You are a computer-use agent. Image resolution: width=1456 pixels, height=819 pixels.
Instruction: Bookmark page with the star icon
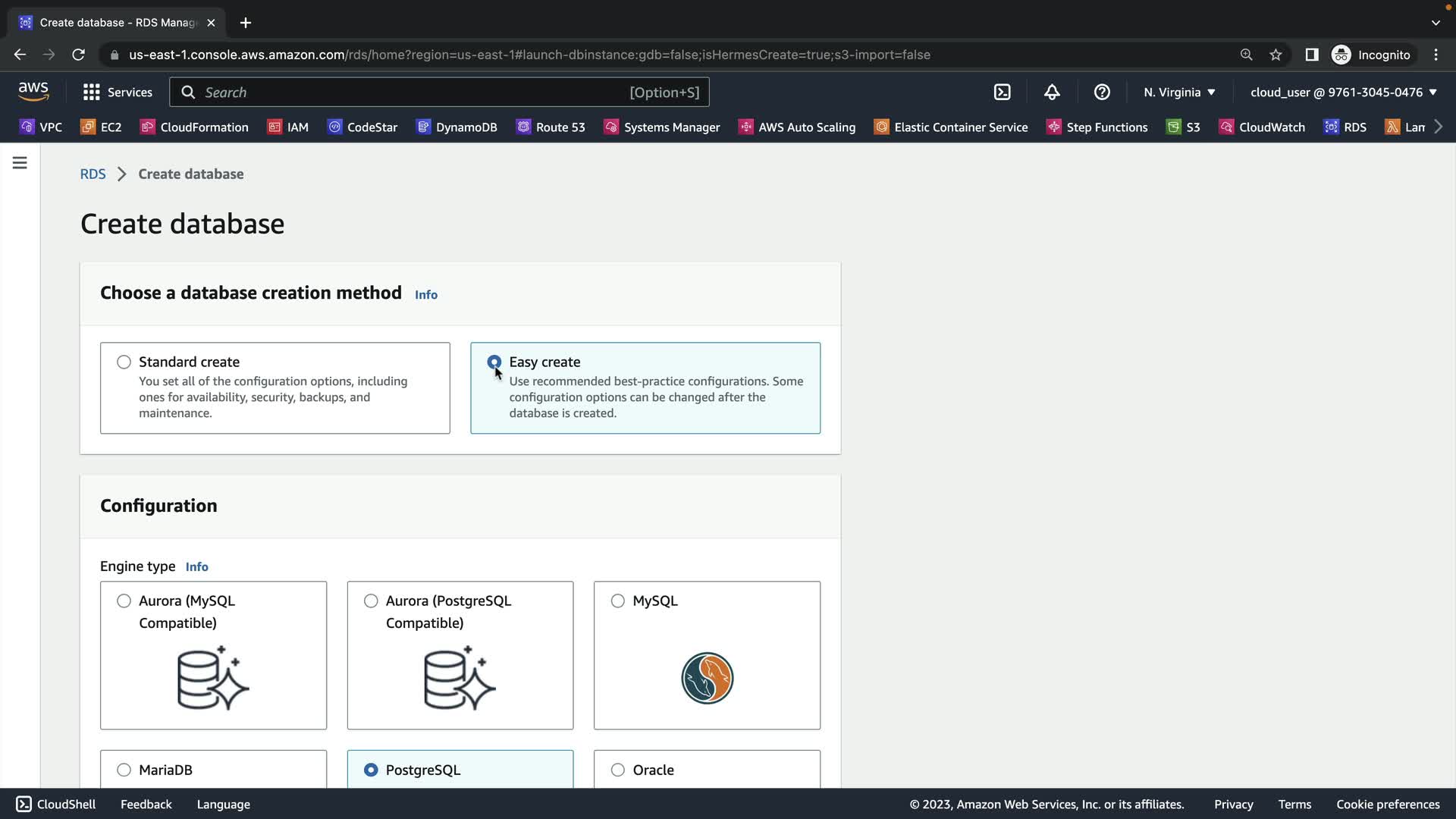1276,55
